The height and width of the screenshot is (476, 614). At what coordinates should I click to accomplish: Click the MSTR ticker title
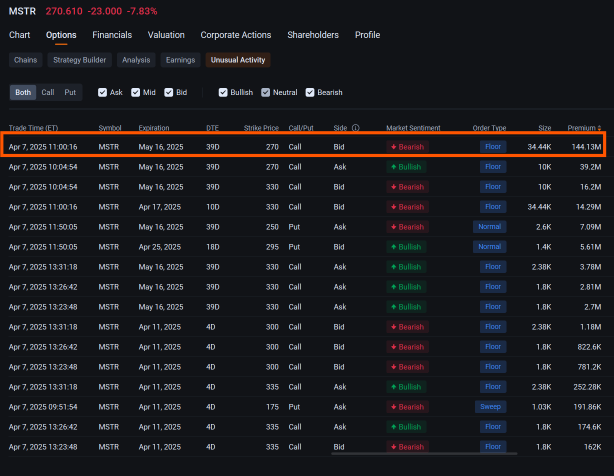tap(22, 11)
